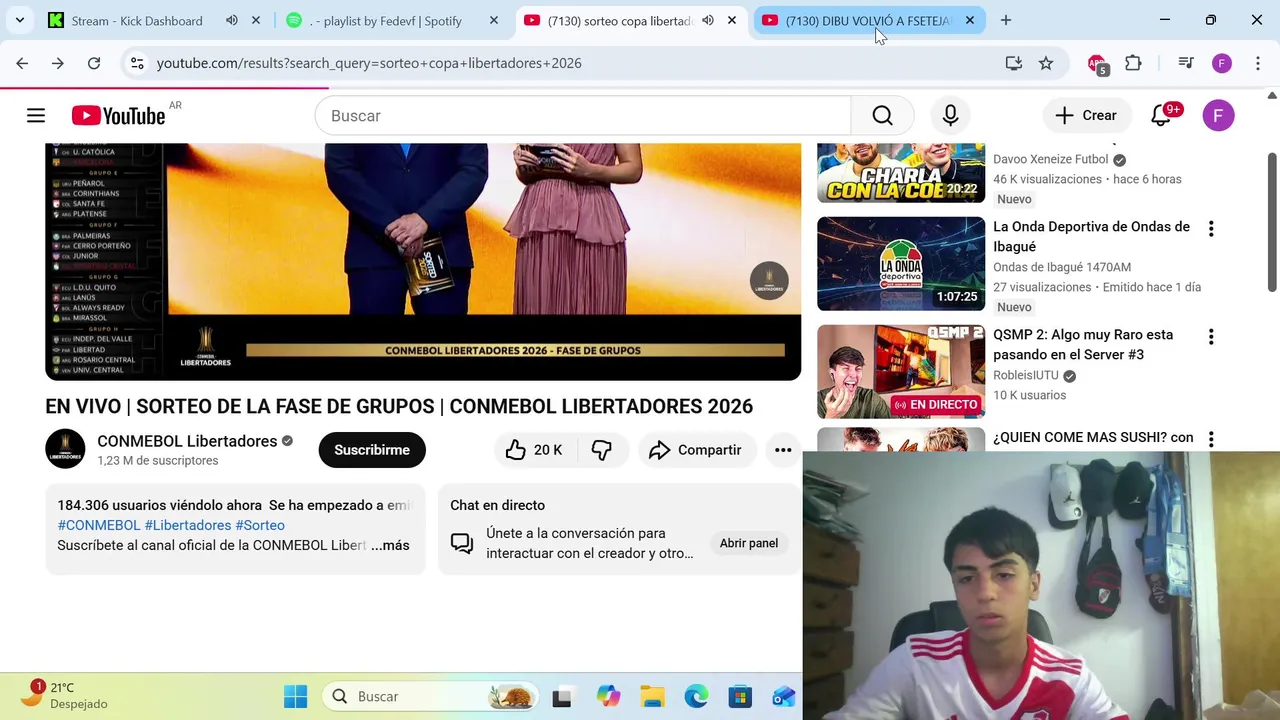Click the taskbar Buscar search box

pyautogui.click(x=430, y=697)
